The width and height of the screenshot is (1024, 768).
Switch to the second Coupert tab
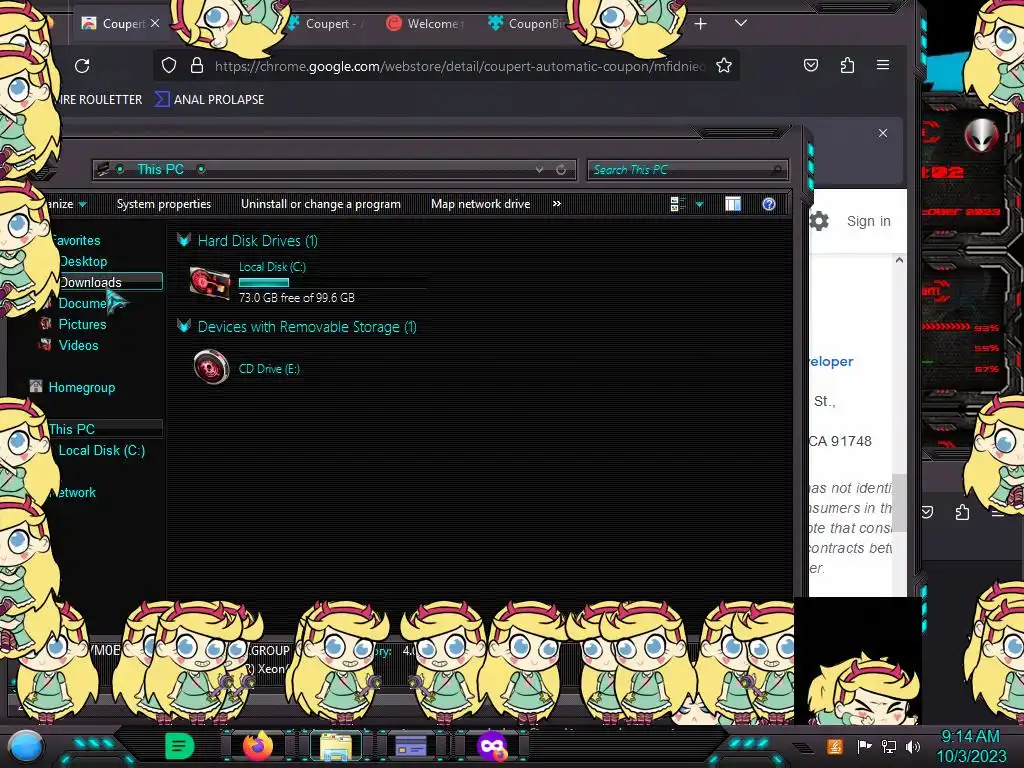click(x=325, y=24)
